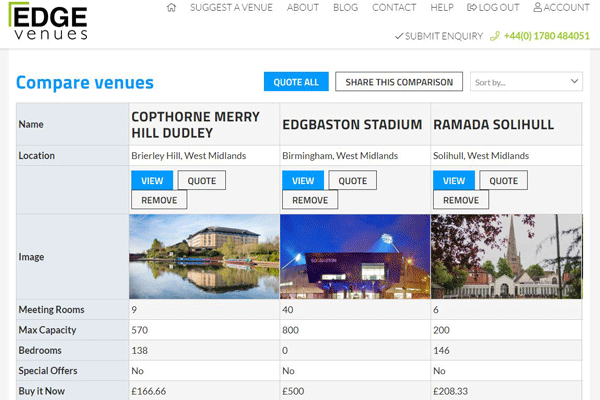Viewport: 600px width, 400px height.
Task: Click Ramada max capacity value 200
Action: [x=441, y=330]
